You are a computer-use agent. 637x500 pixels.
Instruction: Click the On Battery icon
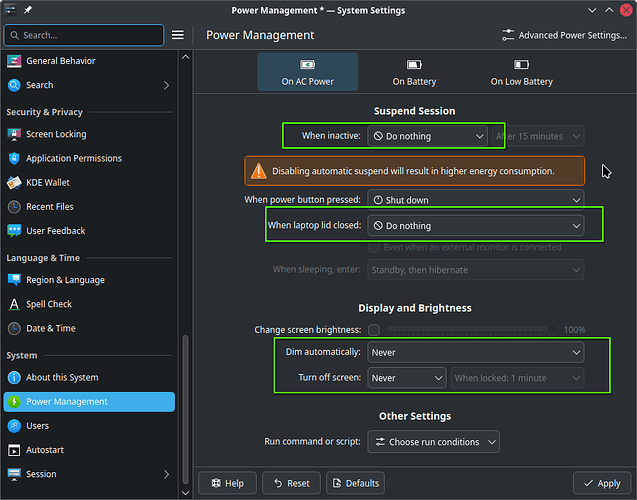tap(414, 65)
